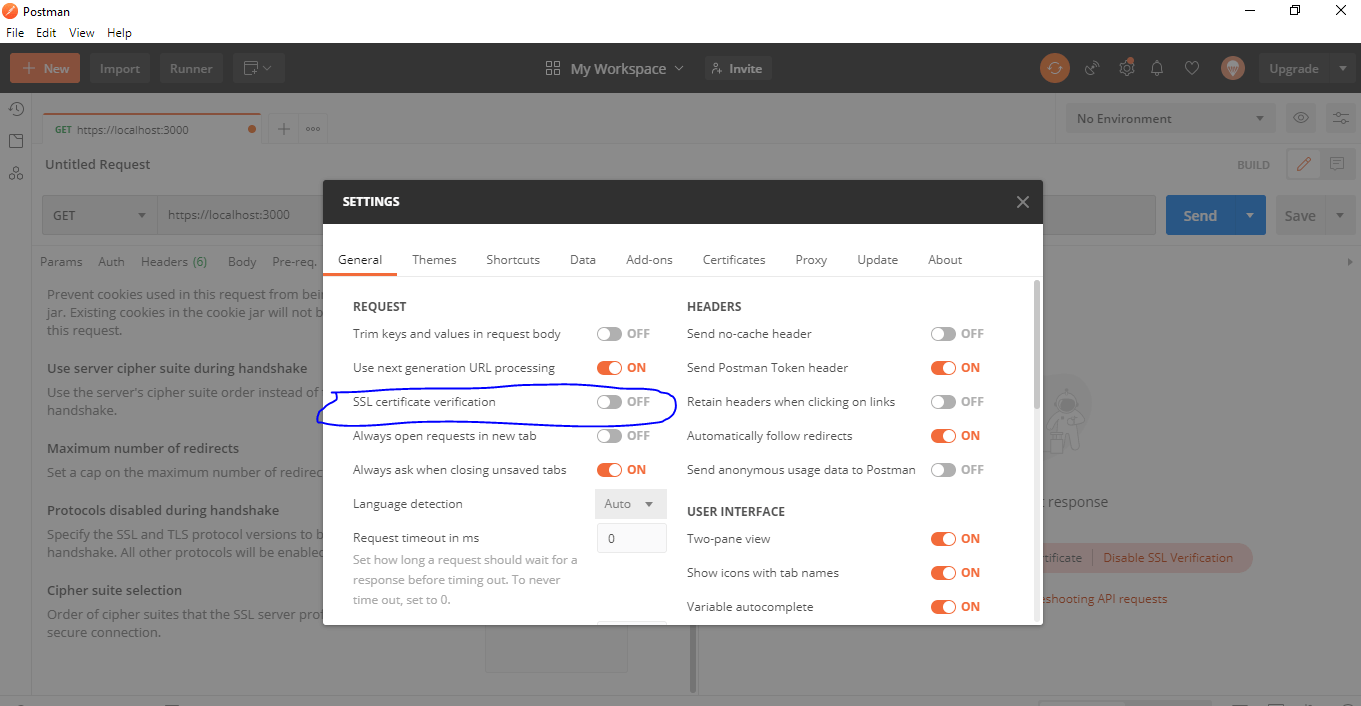The image size is (1361, 706).
Task: Click the Invite button
Action: click(738, 68)
